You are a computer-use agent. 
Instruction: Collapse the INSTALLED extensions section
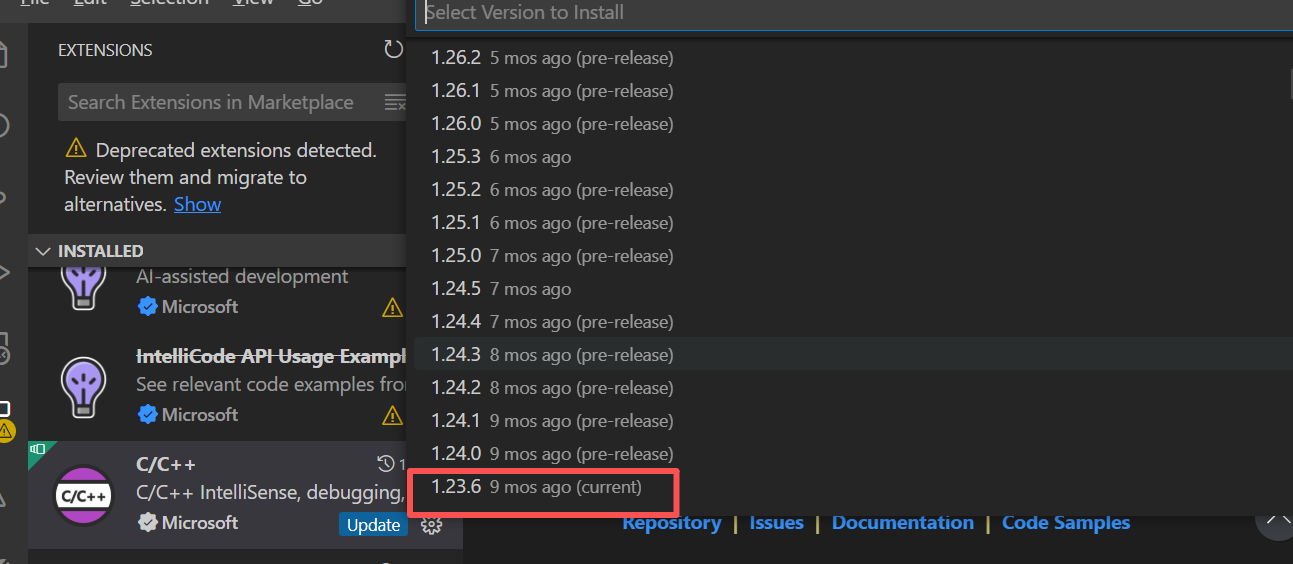coord(43,251)
